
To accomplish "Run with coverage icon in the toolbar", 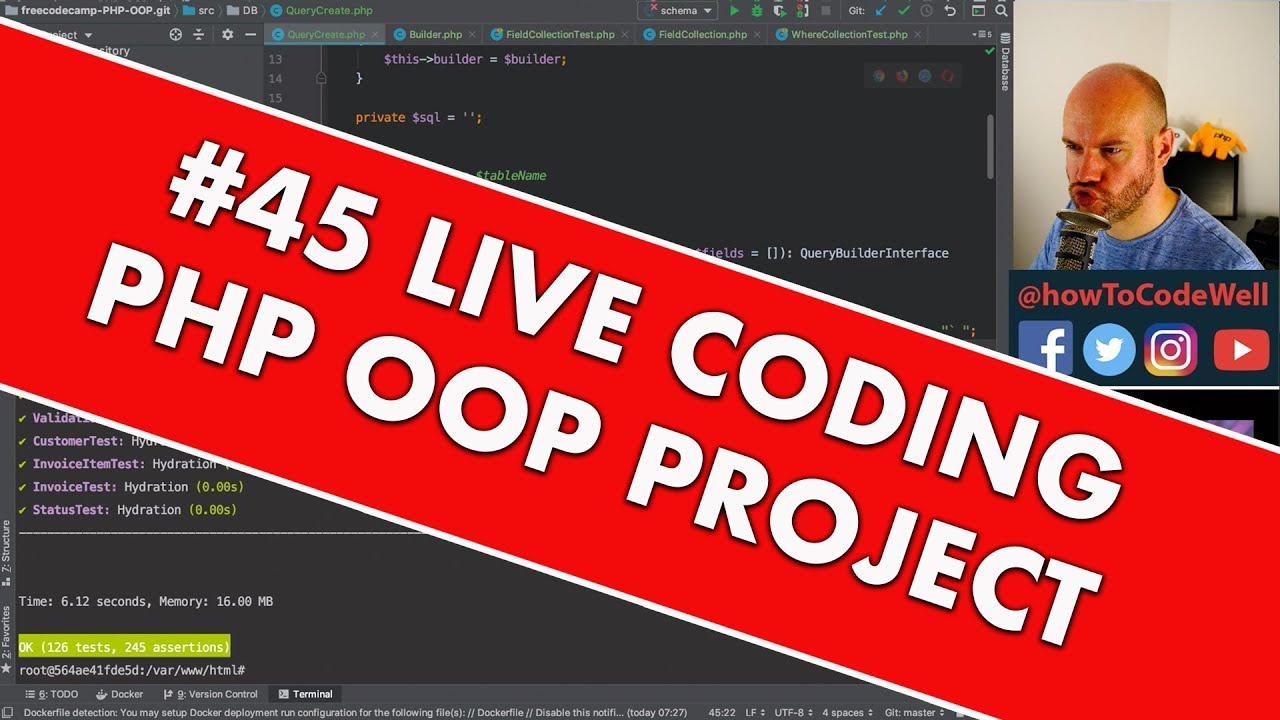I will [x=780, y=11].
